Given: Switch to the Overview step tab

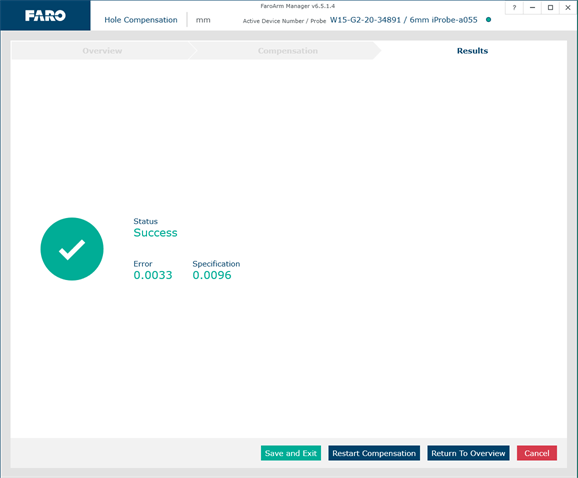Looking at the screenshot, I should tap(102, 51).
